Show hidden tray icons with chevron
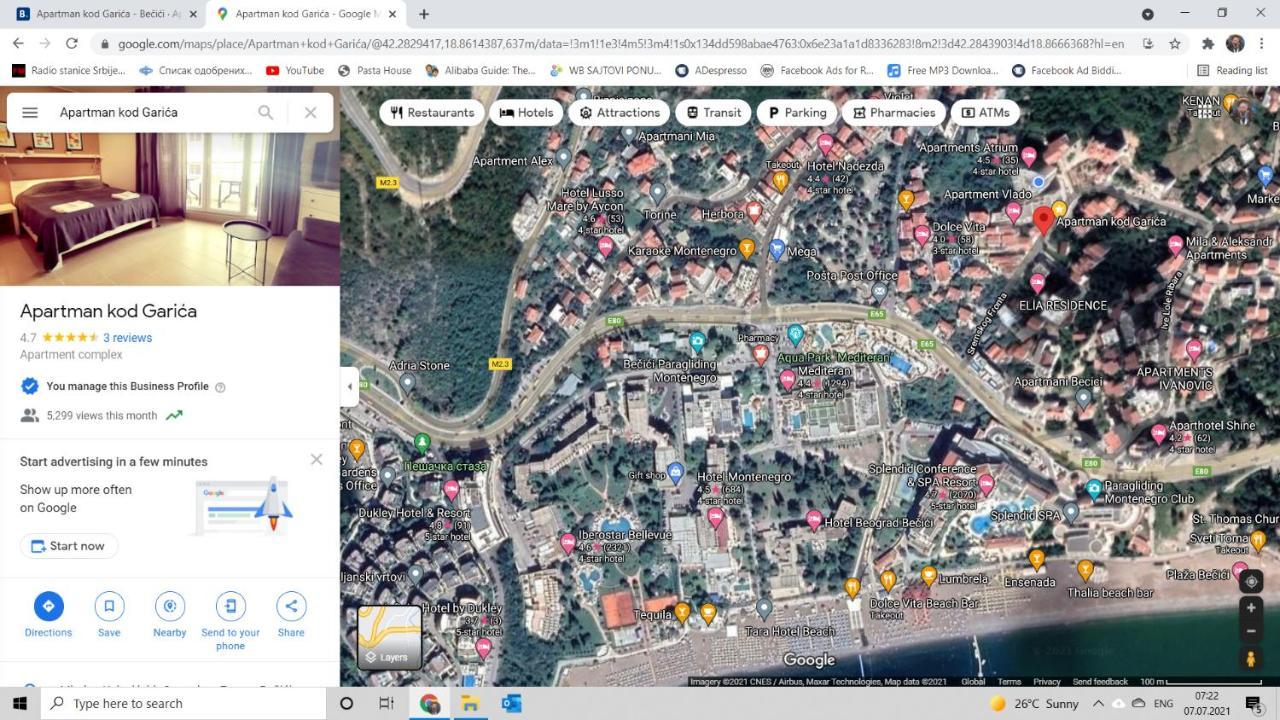This screenshot has width=1280, height=720. tap(1097, 703)
